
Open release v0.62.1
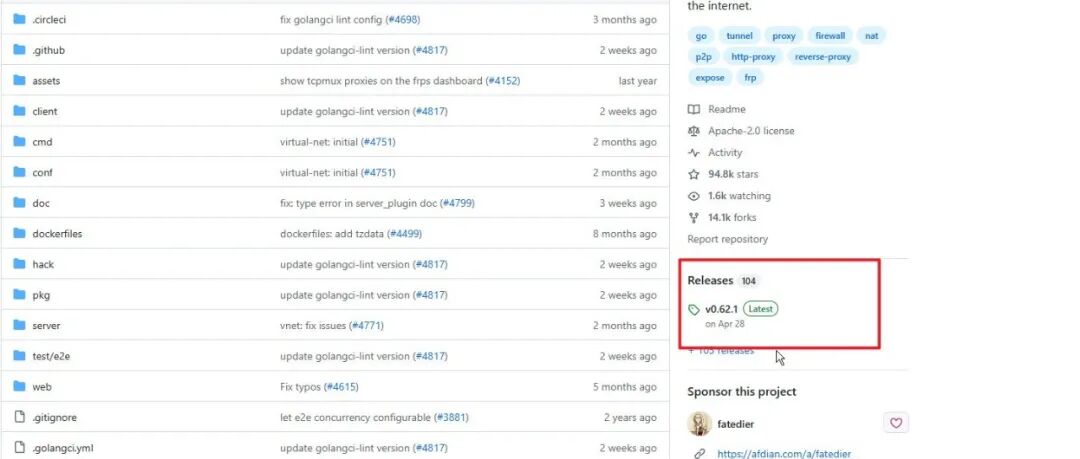(721, 309)
